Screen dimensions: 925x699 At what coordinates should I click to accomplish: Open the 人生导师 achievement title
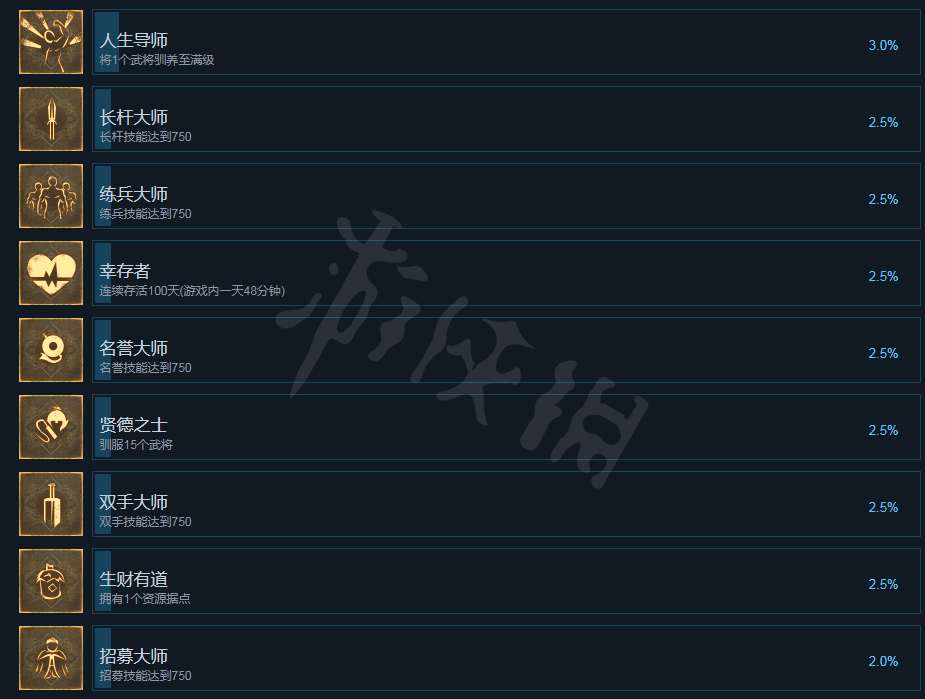coord(133,40)
